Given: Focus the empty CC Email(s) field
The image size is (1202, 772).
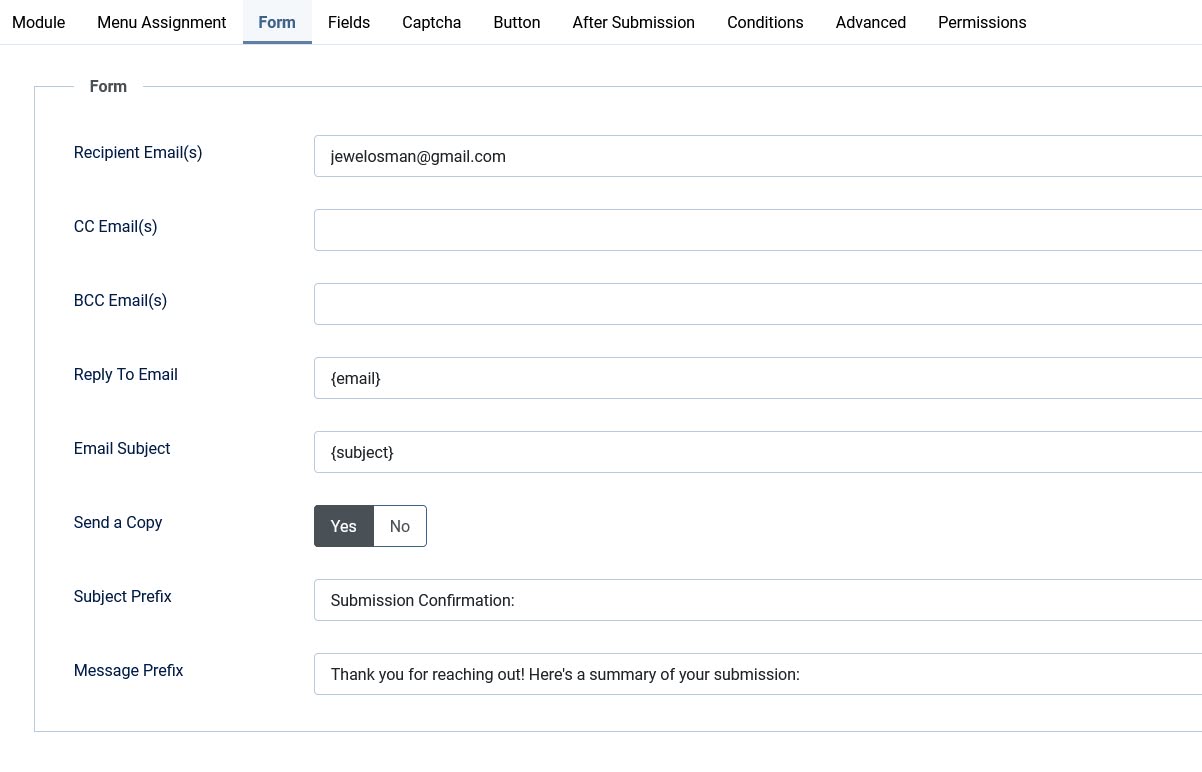Looking at the screenshot, I should pos(757,230).
